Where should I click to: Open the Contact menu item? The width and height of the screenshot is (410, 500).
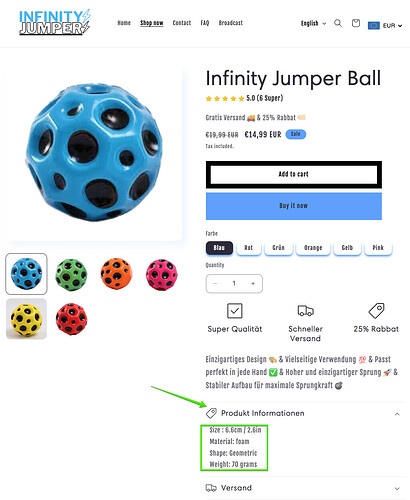tap(182, 23)
